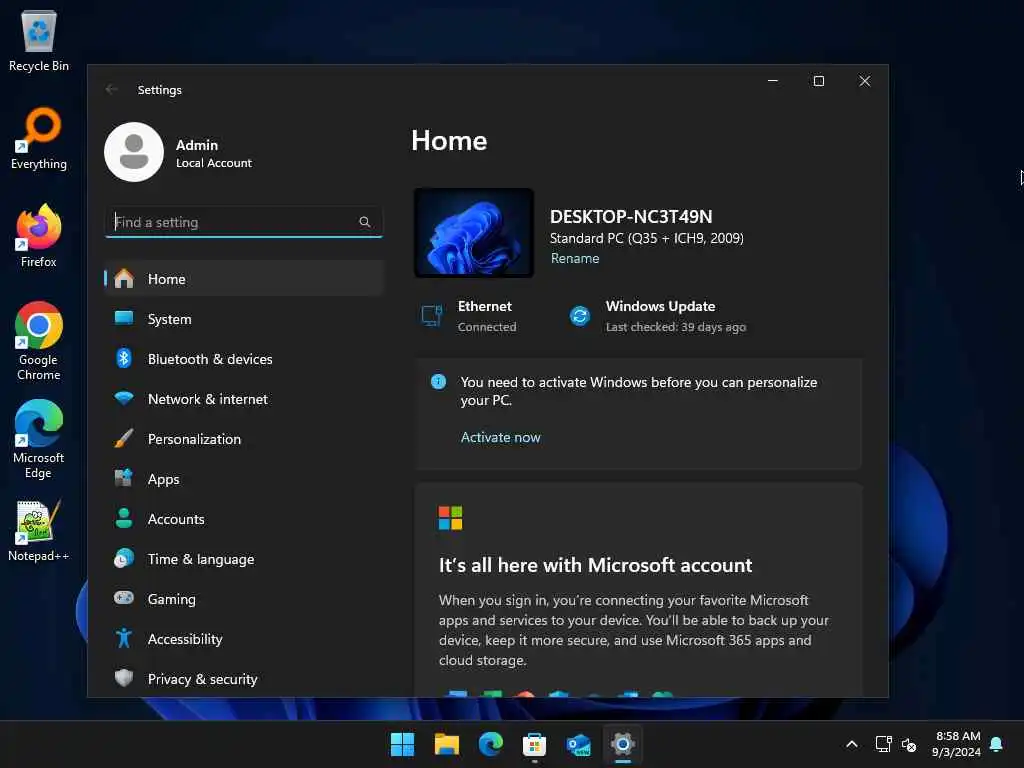1024x768 pixels.
Task: Click the muted volume tray icon
Action: (x=909, y=744)
